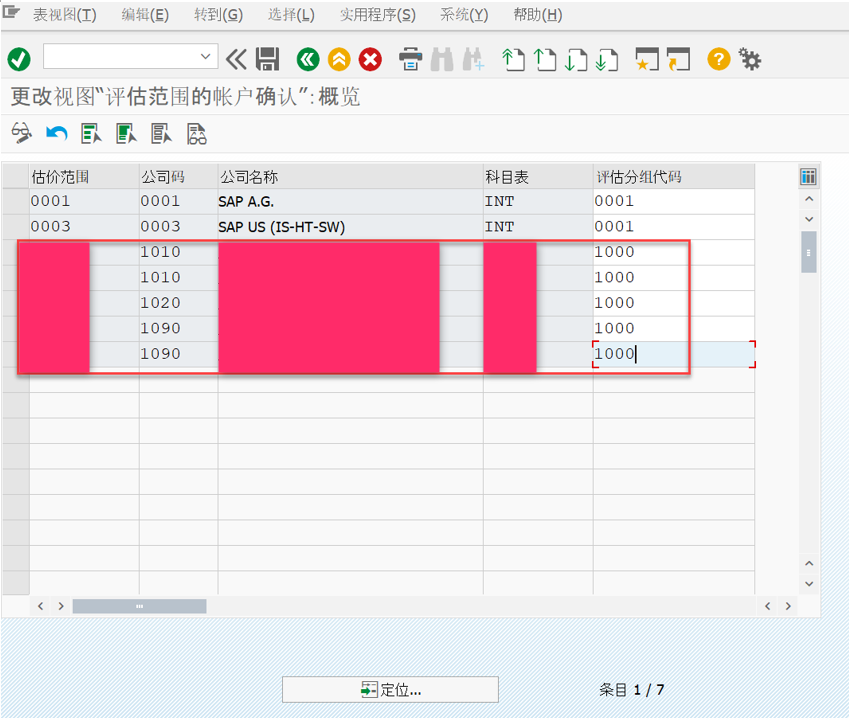This screenshot has width=849, height=718.
Task: Click the Save icon in toolbar
Action: point(266,60)
